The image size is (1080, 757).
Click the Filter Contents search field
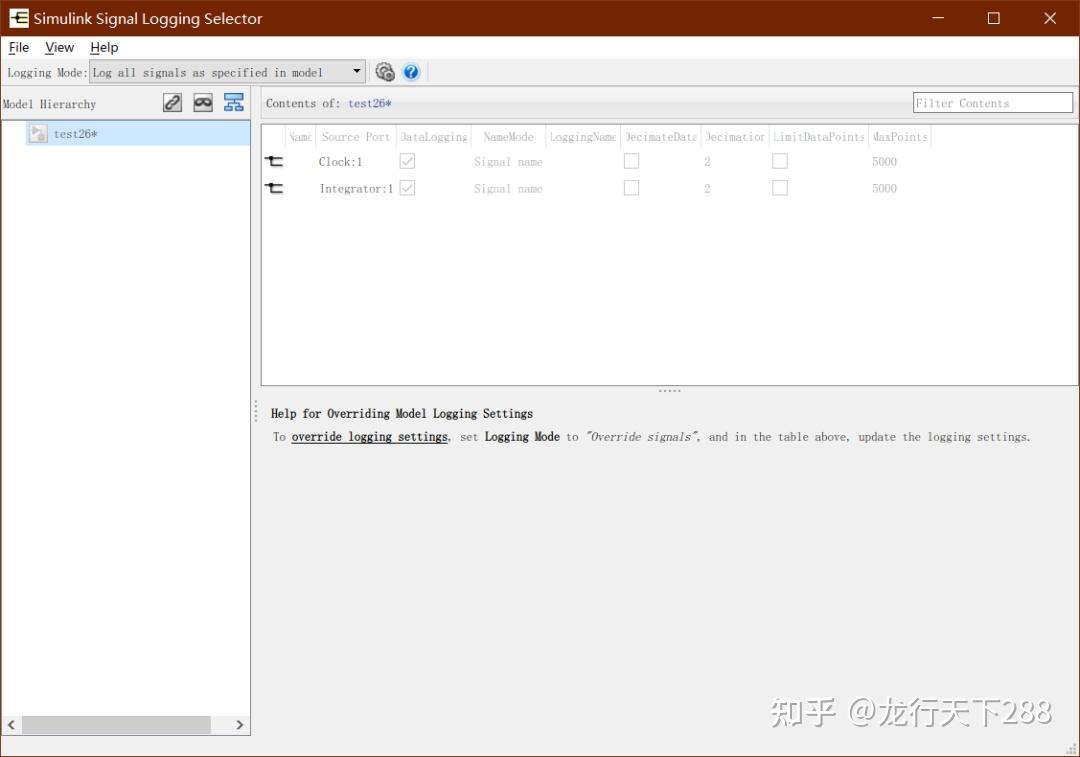993,103
